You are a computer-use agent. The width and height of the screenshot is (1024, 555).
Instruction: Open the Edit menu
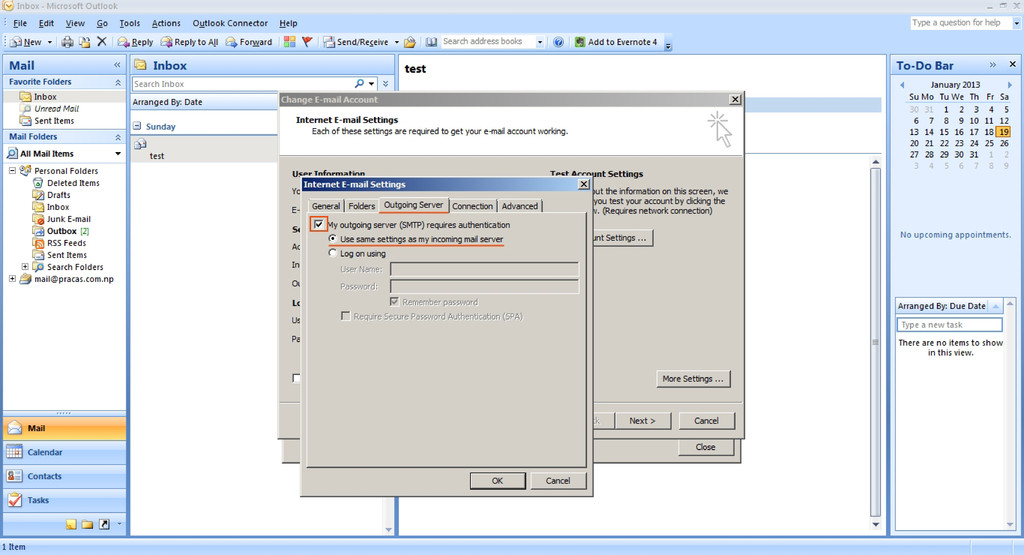[46, 23]
